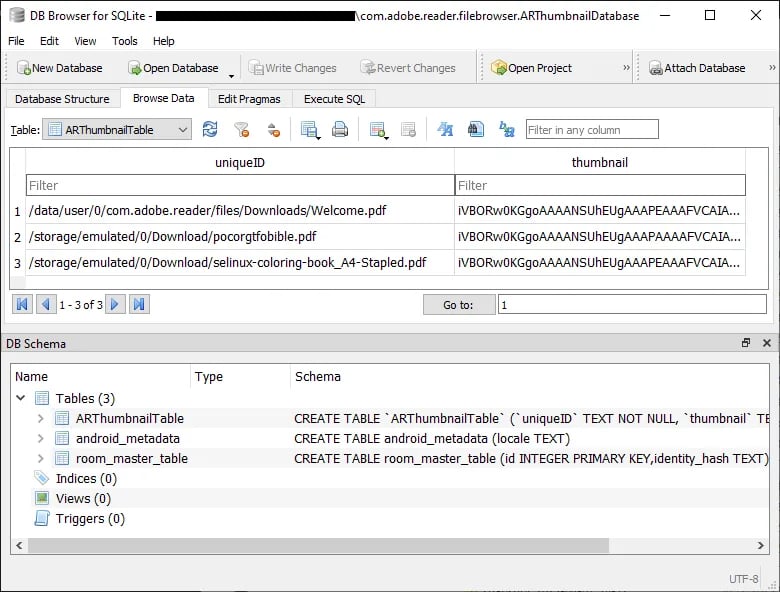Click the New Database toolbar button
The image size is (780, 592).
(x=60, y=68)
